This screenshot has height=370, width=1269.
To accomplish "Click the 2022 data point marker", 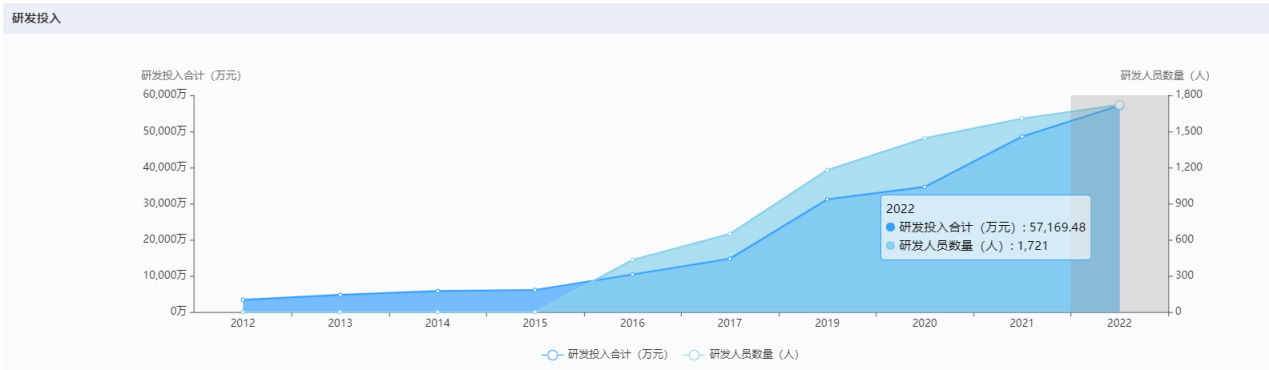I will 1119,105.
